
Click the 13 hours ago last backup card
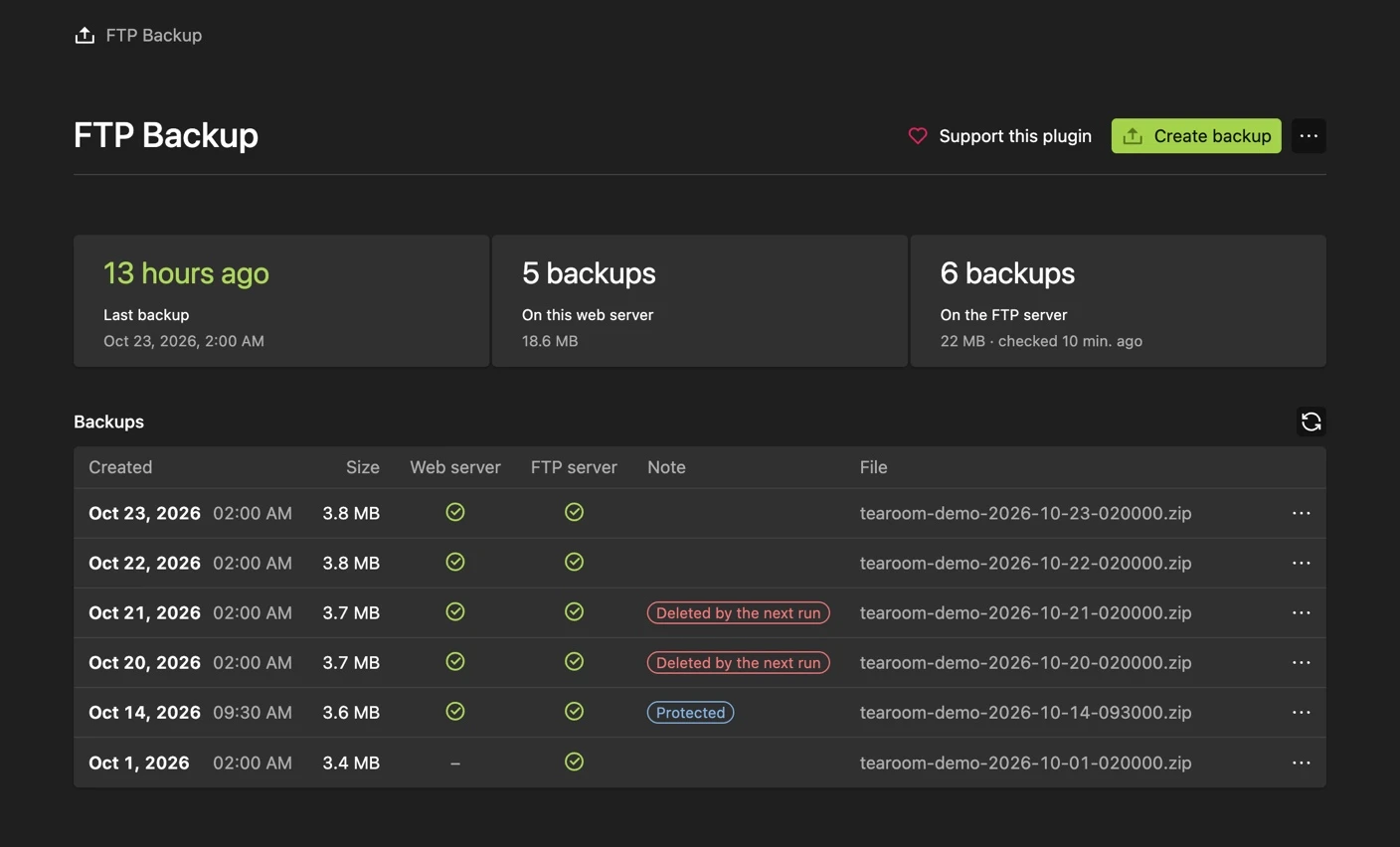click(281, 301)
